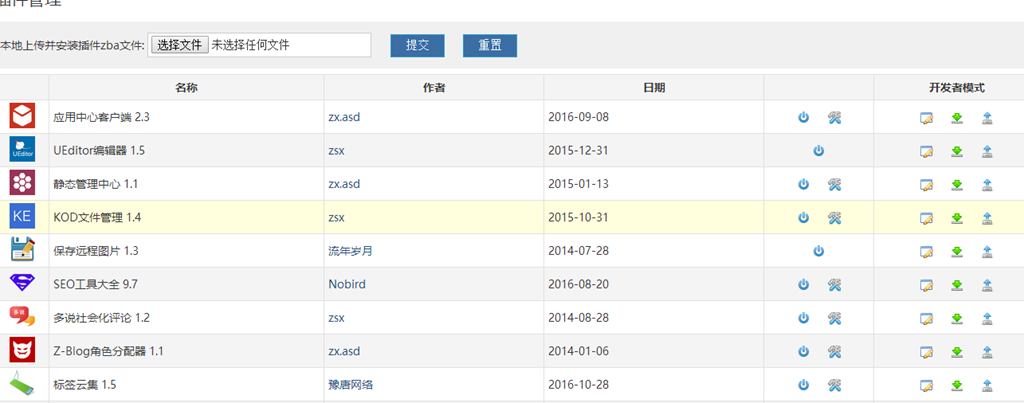Click the edit icon for 标签云集 plugin

[x=927, y=385]
